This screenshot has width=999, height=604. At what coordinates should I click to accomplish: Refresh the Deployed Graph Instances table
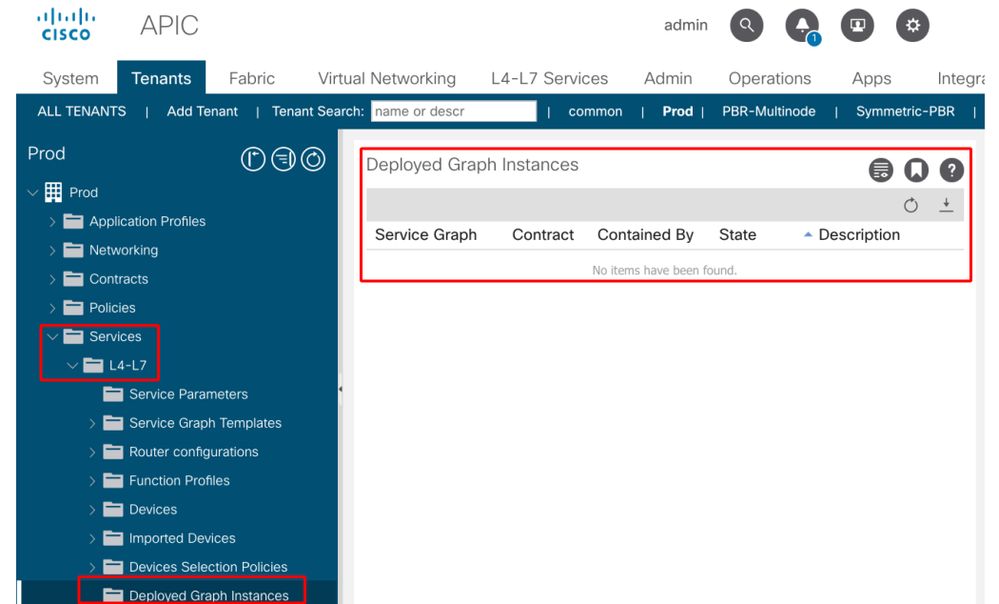(x=911, y=205)
